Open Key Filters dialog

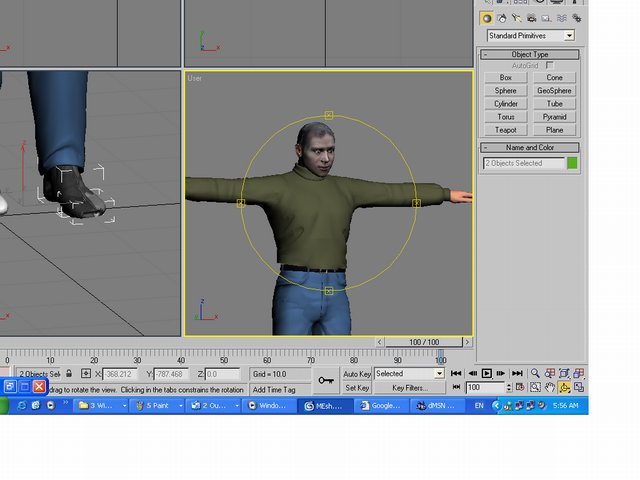click(x=410, y=387)
